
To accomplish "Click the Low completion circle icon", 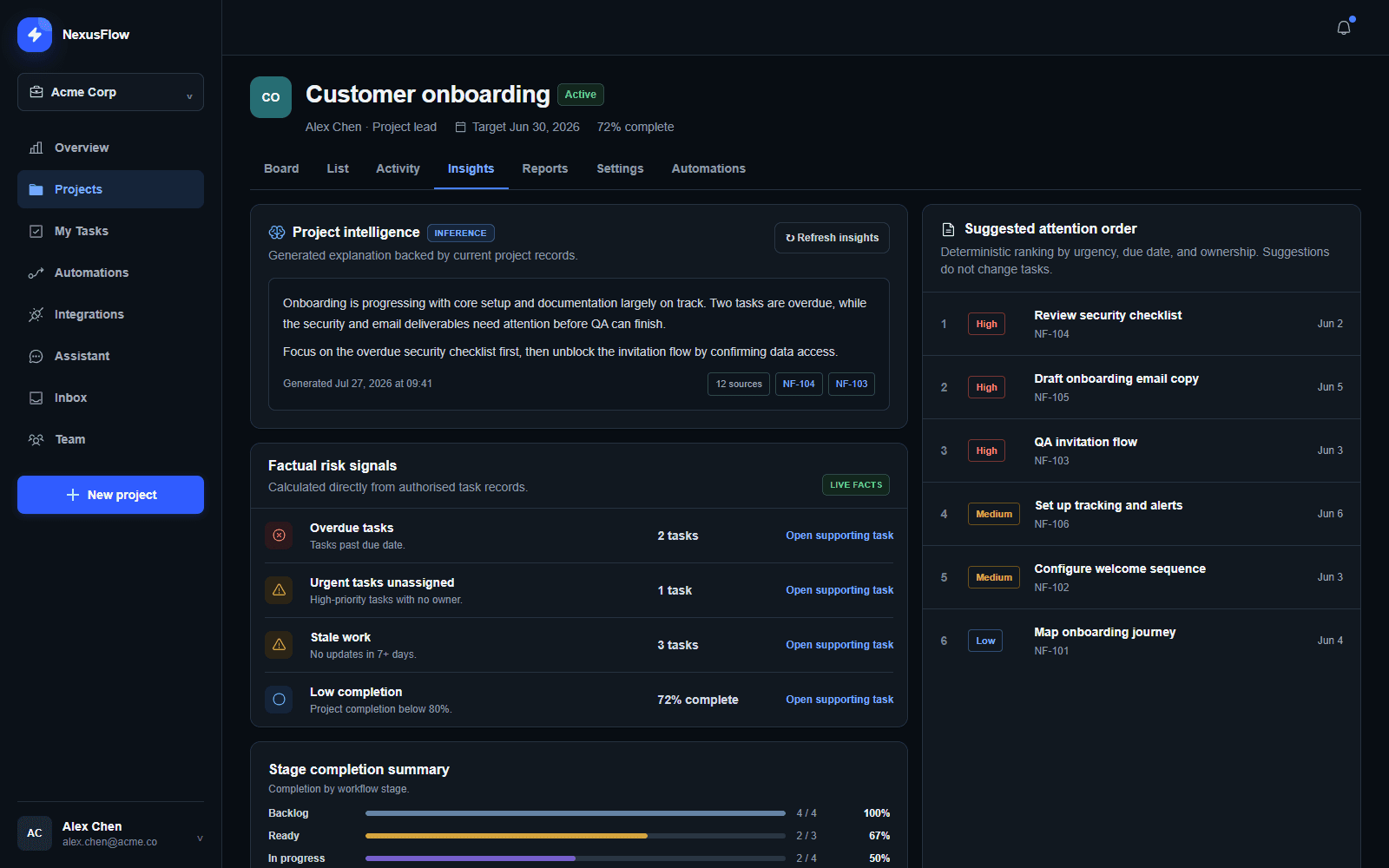I will pyautogui.click(x=279, y=700).
